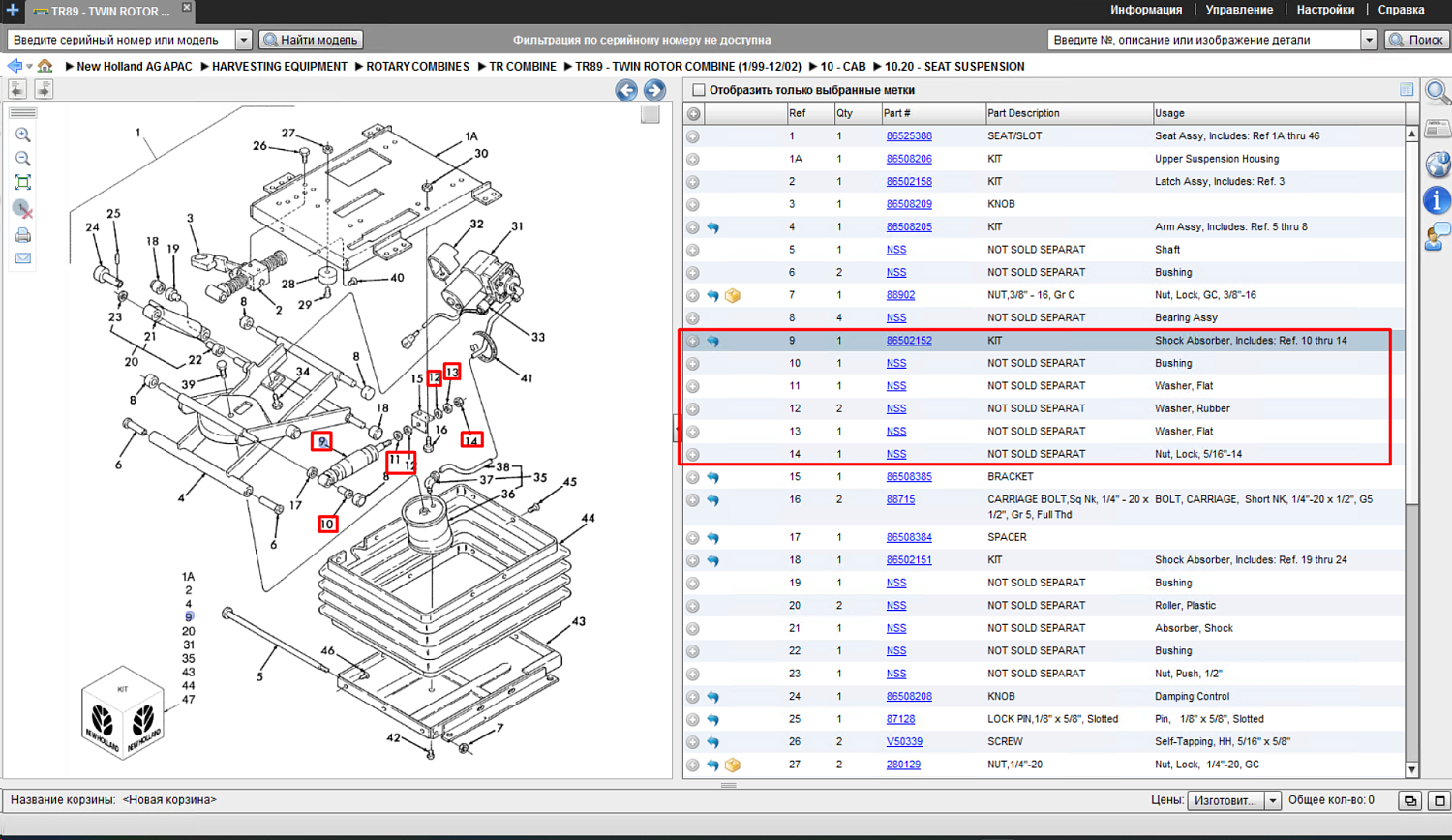Screen dimensions: 1452x840
Task: Open part number 88715 link
Action: coord(900,500)
